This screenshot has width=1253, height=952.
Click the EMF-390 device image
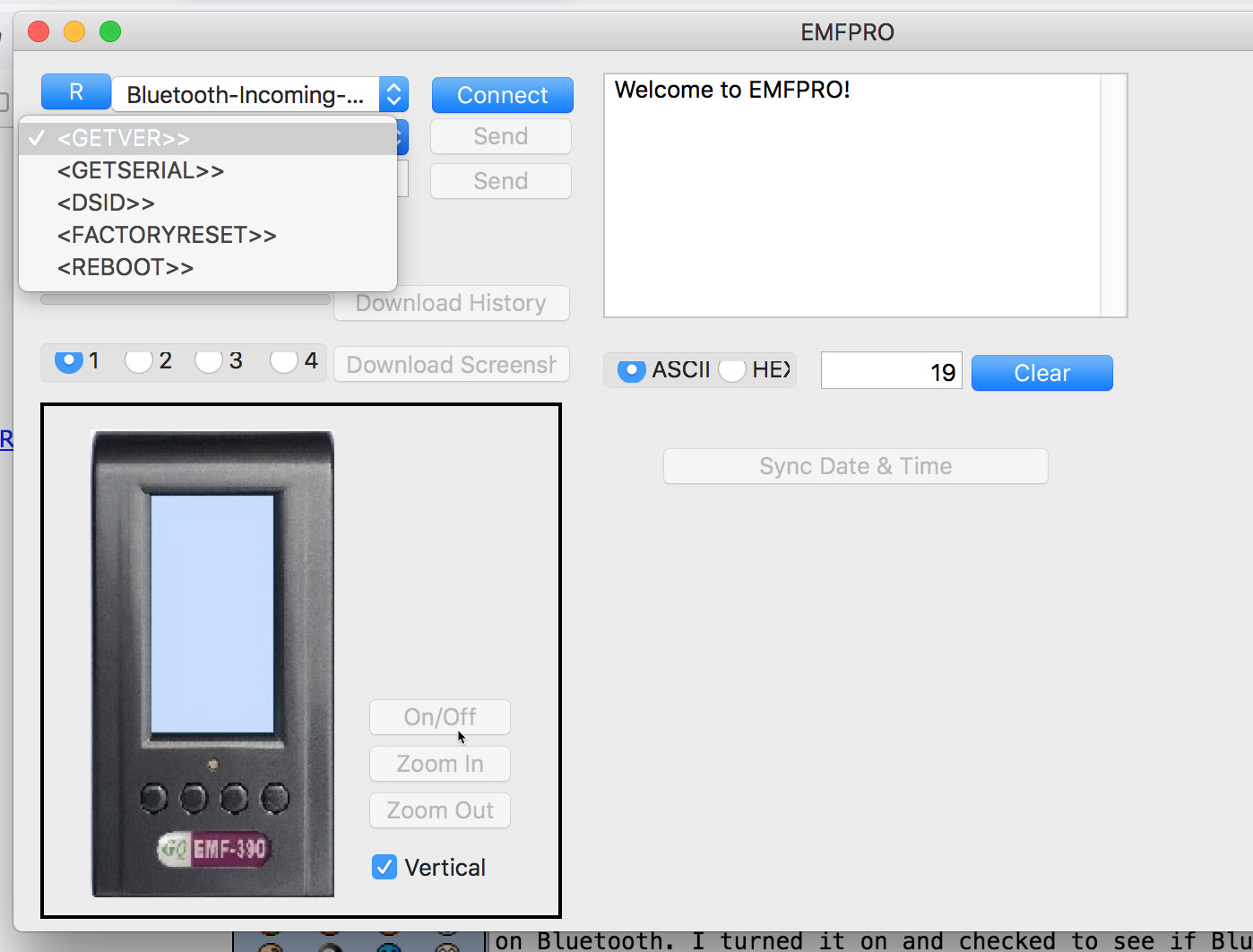coord(213,663)
